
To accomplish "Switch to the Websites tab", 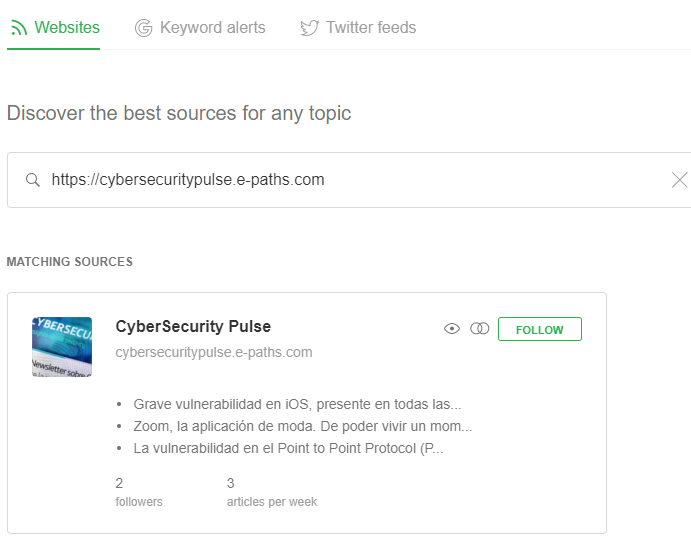I will [x=67, y=28].
